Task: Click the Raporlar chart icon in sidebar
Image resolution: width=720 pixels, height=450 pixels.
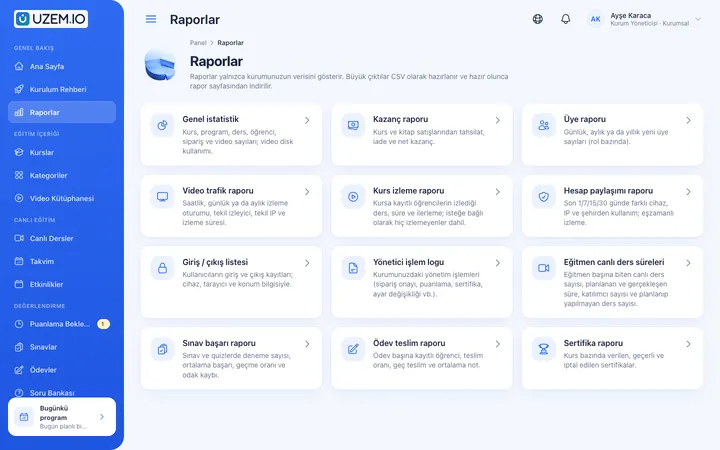Action: 19,112
